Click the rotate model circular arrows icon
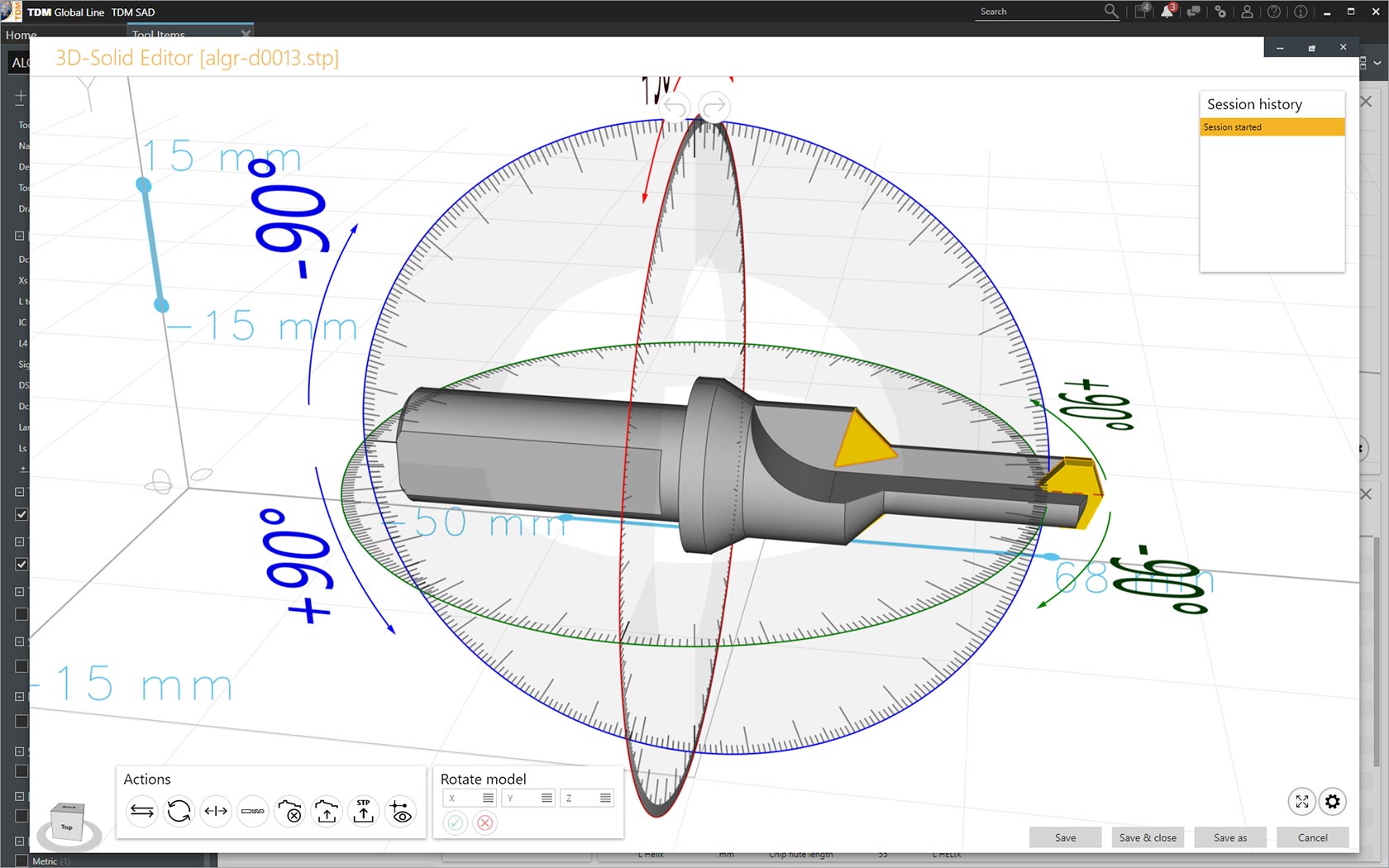The height and width of the screenshot is (868, 1389). point(179,811)
